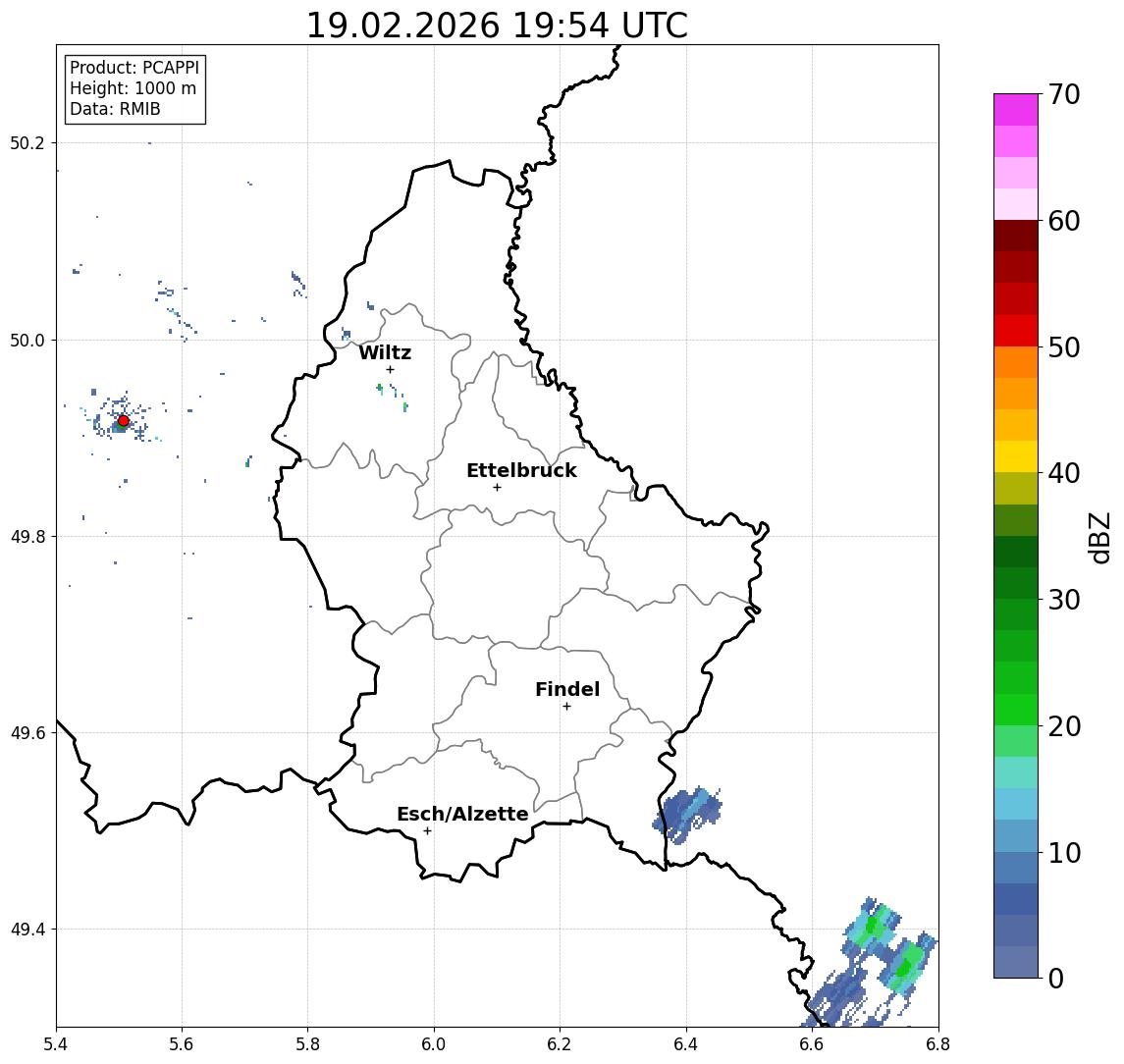
Task: Click the title 19.02.2026 19:54 UTC
Action: click(497, 26)
